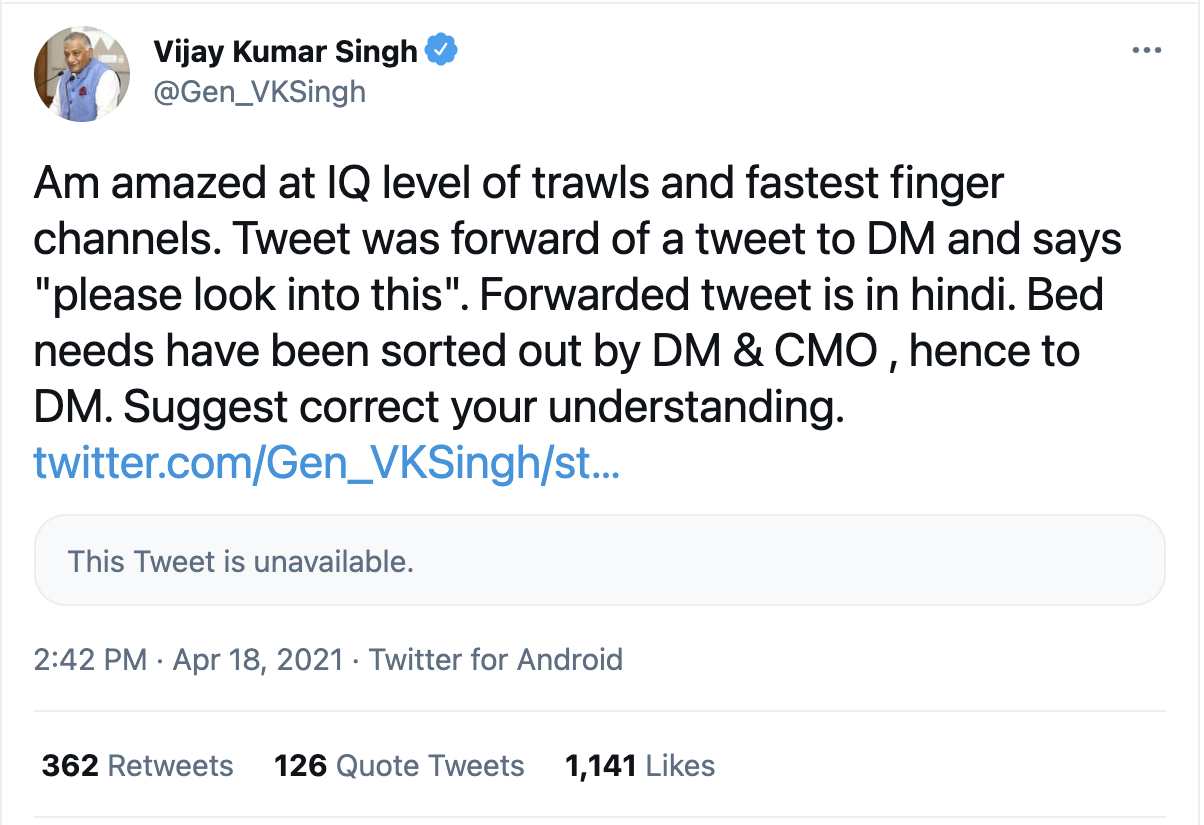Open the @Gen_VKSingh handle link
Image resolution: width=1204 pixels, height=825 pixels.
(x=259, y=92)
